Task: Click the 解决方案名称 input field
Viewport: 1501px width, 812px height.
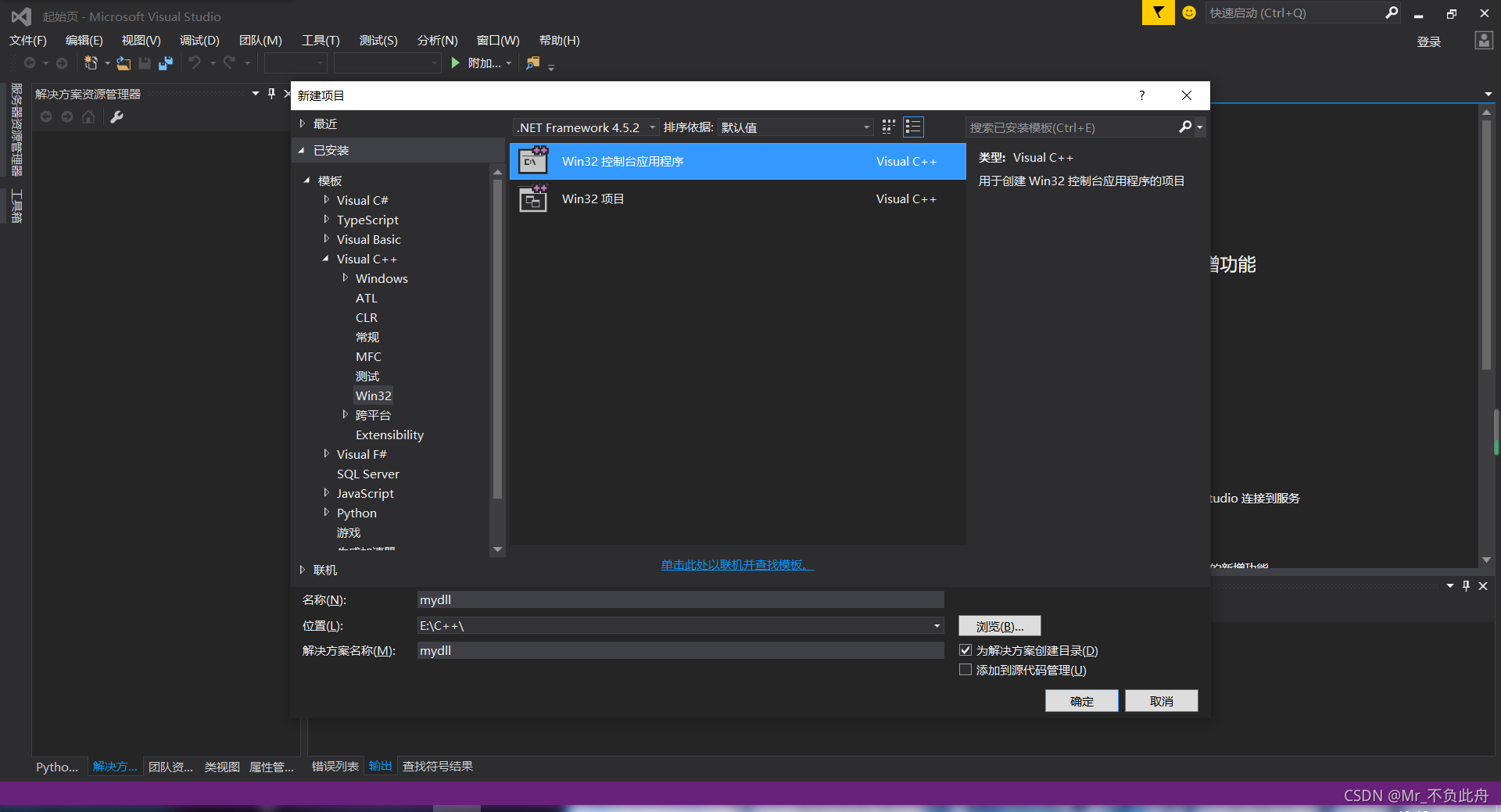Action: pos(680,650)
